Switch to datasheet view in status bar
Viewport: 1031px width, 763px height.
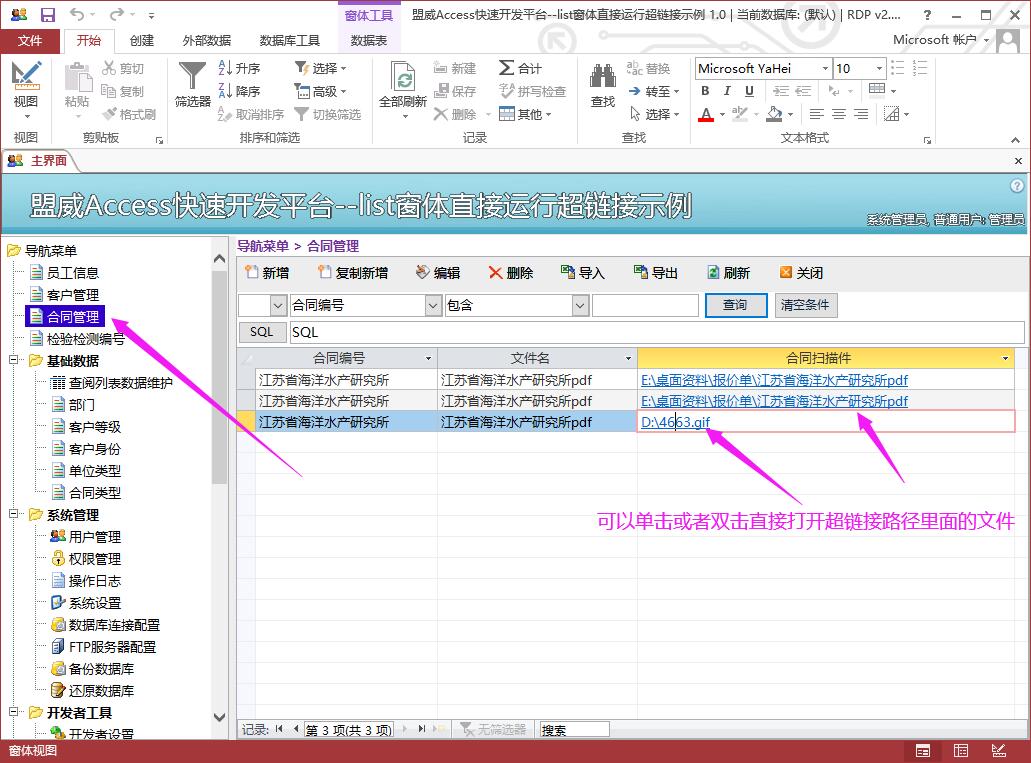tap(961, 751)
